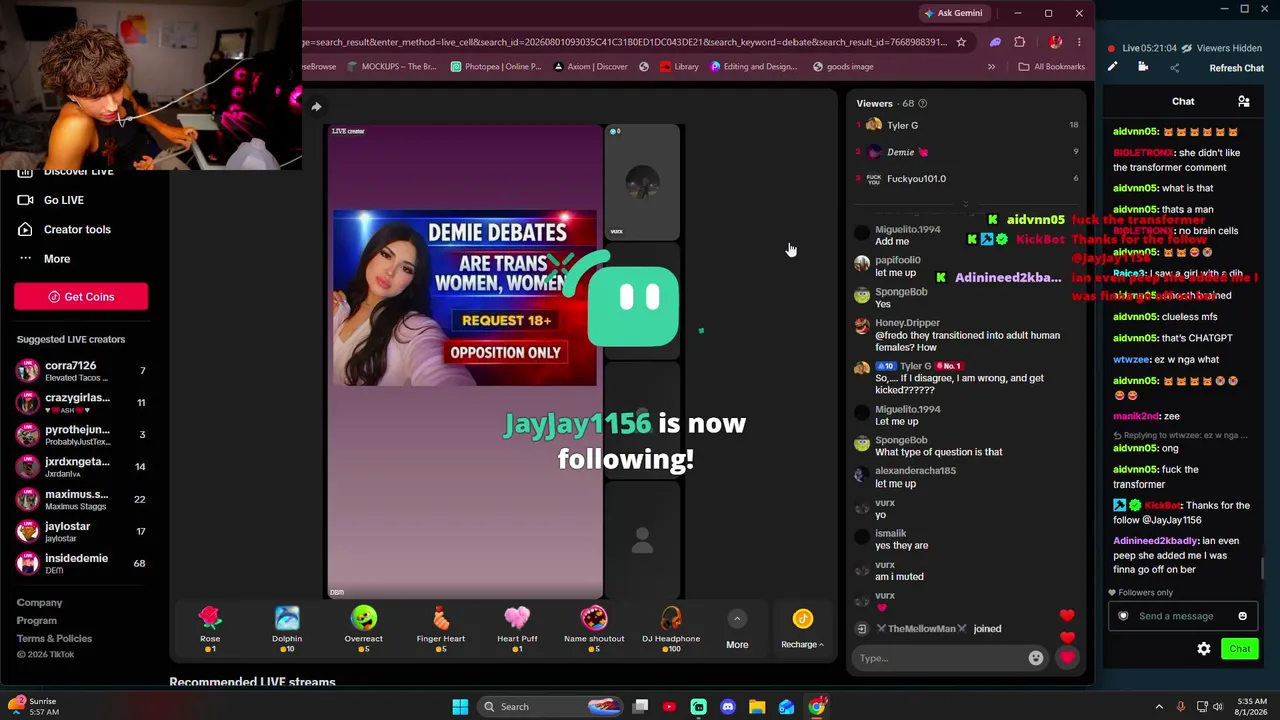Image resolution: width=1280 pixels, height=720 pixels.
Task: Click the Ask Gemini button
Action: tap(954, 13)
